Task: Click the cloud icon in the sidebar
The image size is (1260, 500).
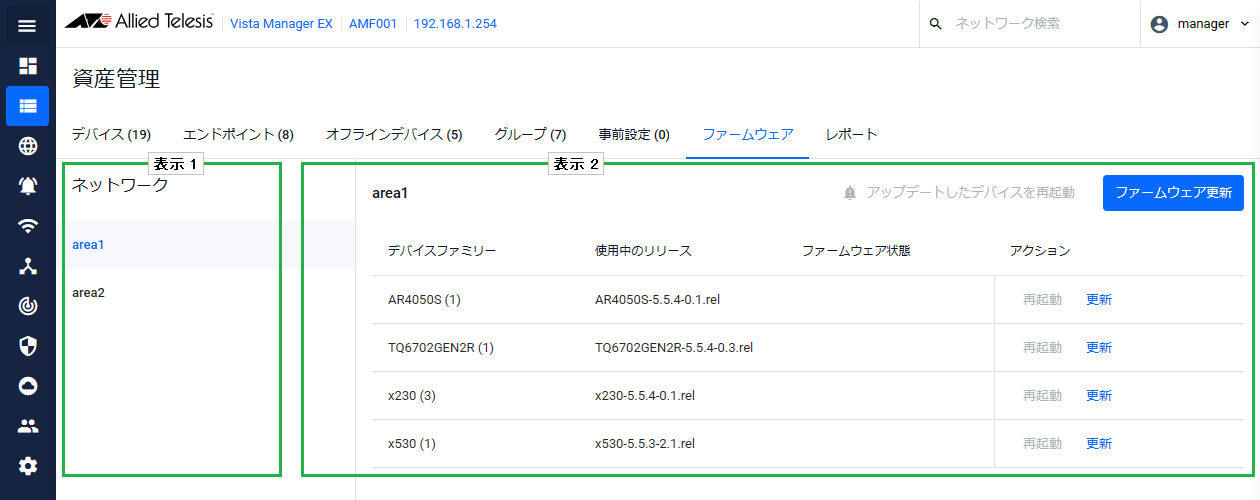Action: click(27, 386)
